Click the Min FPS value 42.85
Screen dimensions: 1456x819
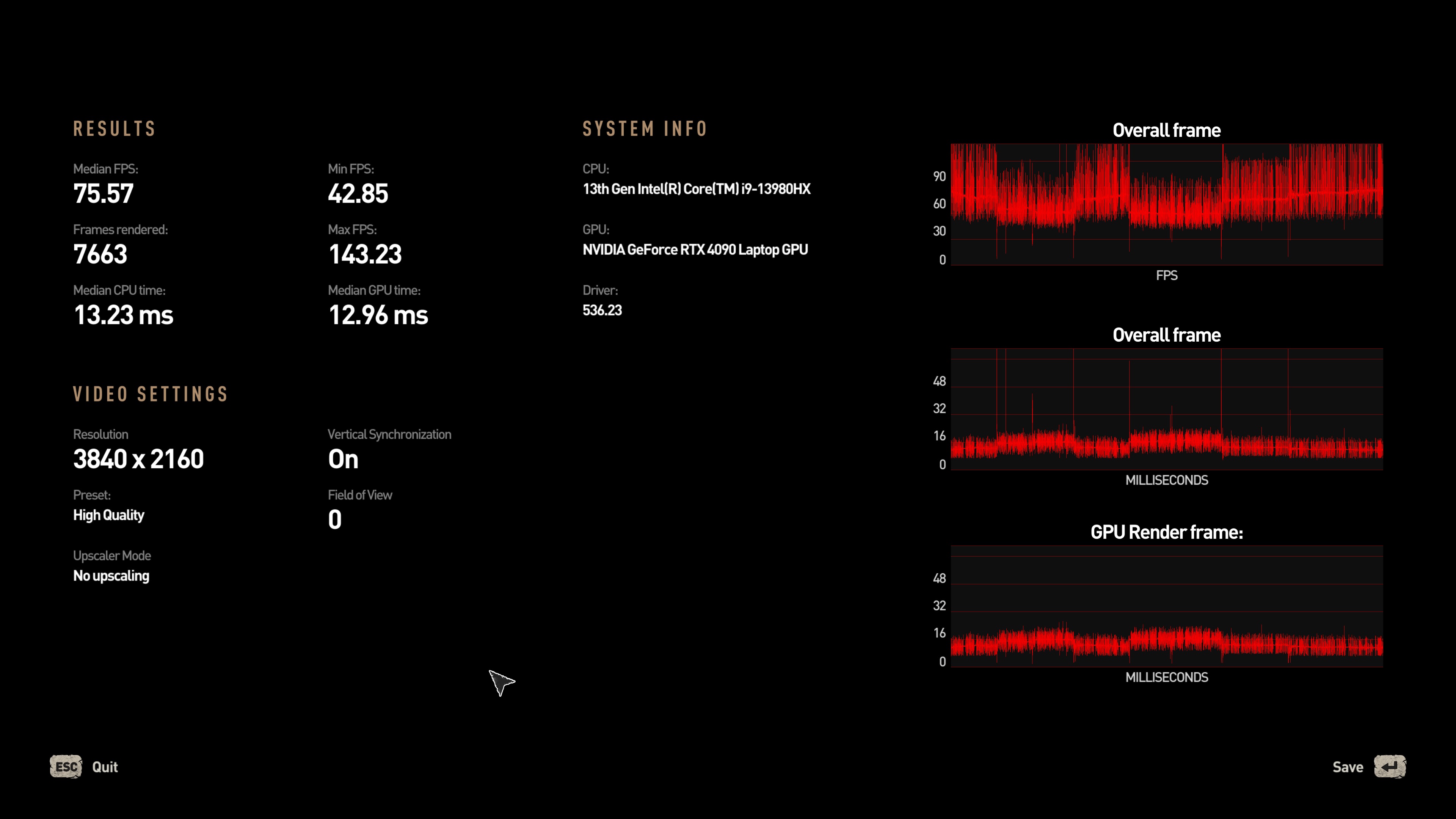358,194
